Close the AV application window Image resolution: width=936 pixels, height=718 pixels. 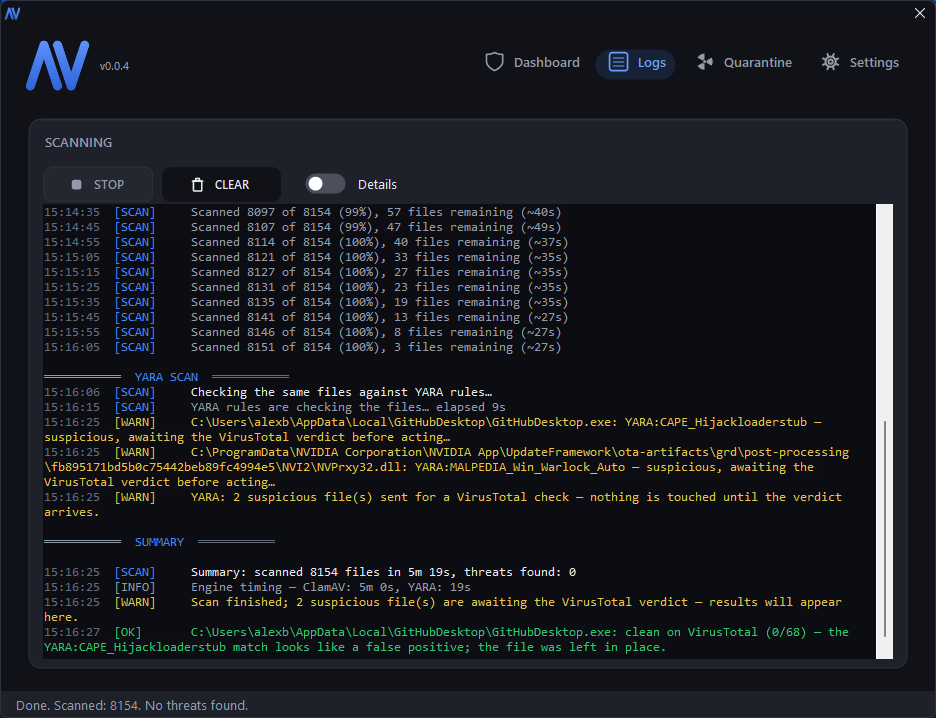(x=920, y=13)
